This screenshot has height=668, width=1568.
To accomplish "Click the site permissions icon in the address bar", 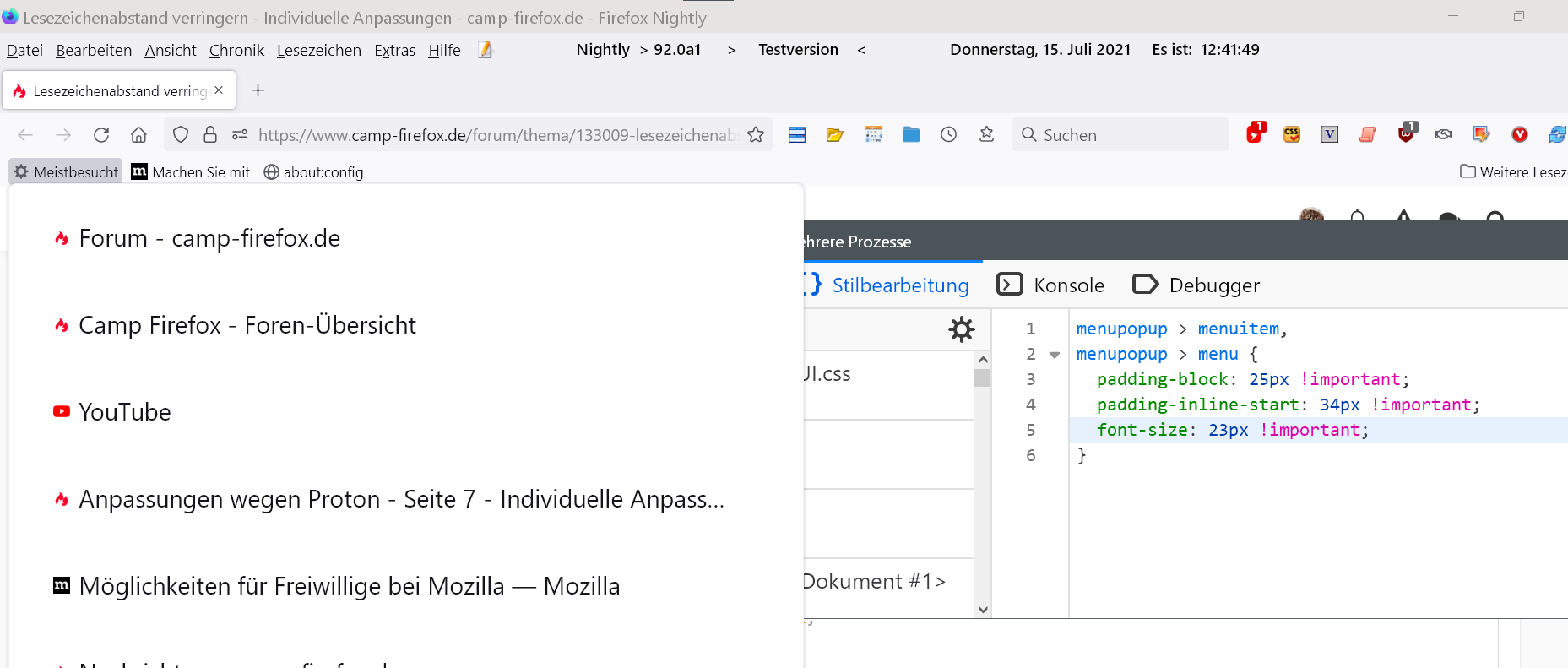I will click(x=240, y=135).
